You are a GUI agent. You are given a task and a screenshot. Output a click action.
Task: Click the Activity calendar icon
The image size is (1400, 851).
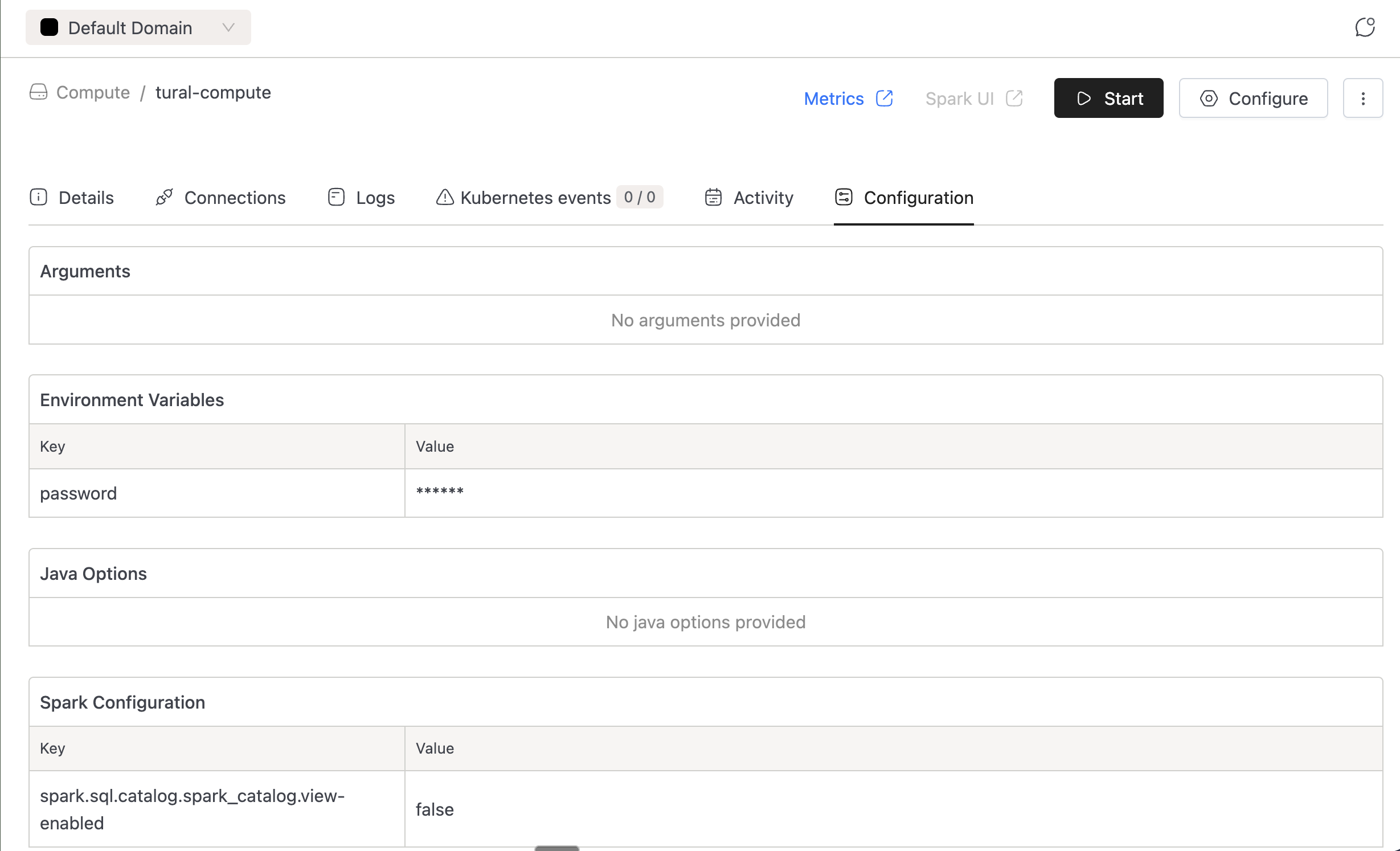[713, 198]
